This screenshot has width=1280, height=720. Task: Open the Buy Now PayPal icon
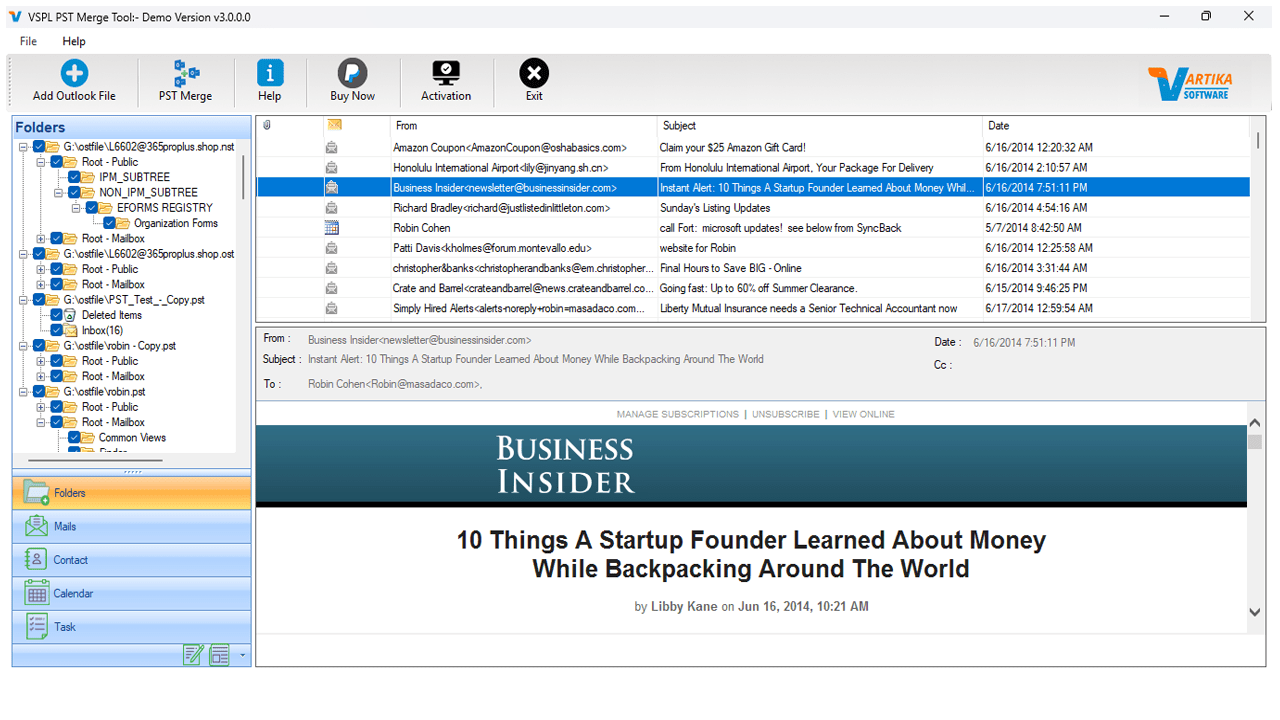pos(352,74)
